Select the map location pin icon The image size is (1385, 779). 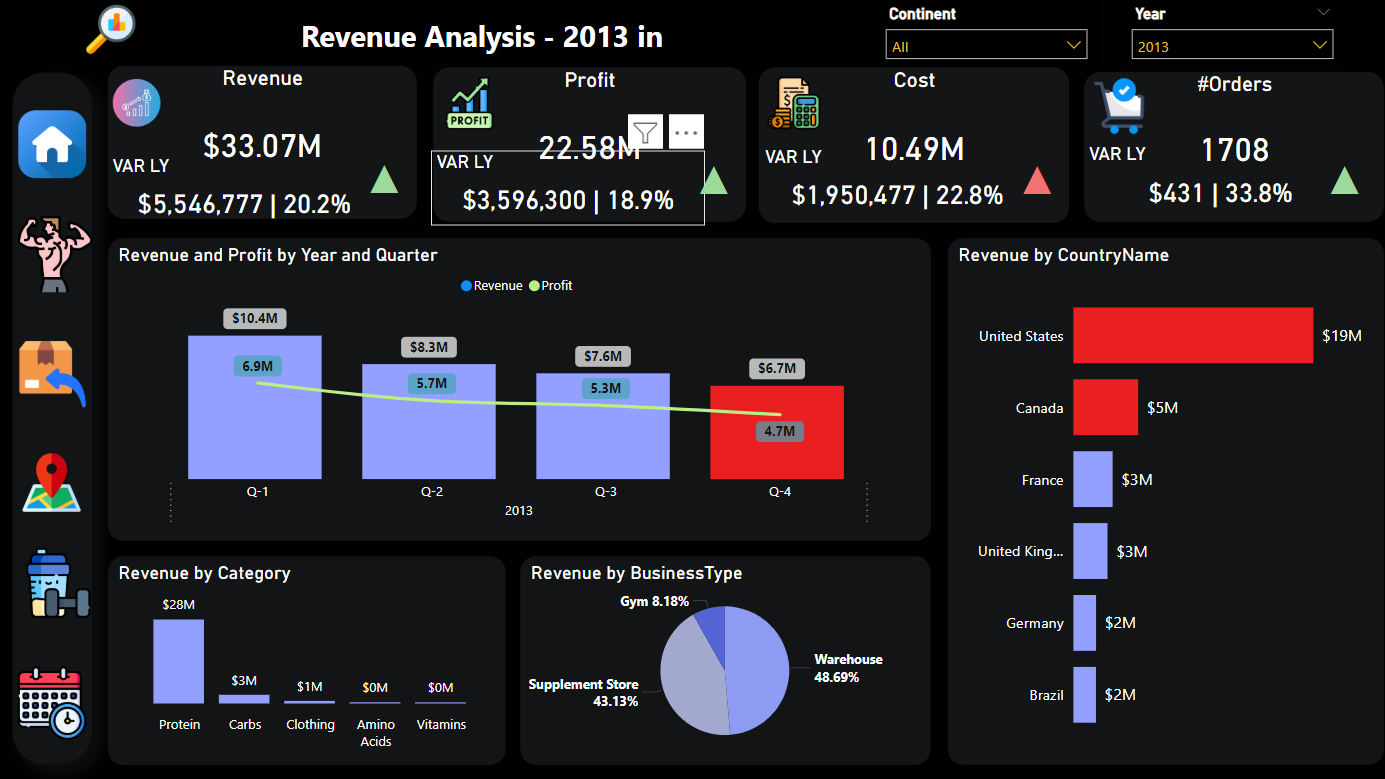click(x=52, y=484)
